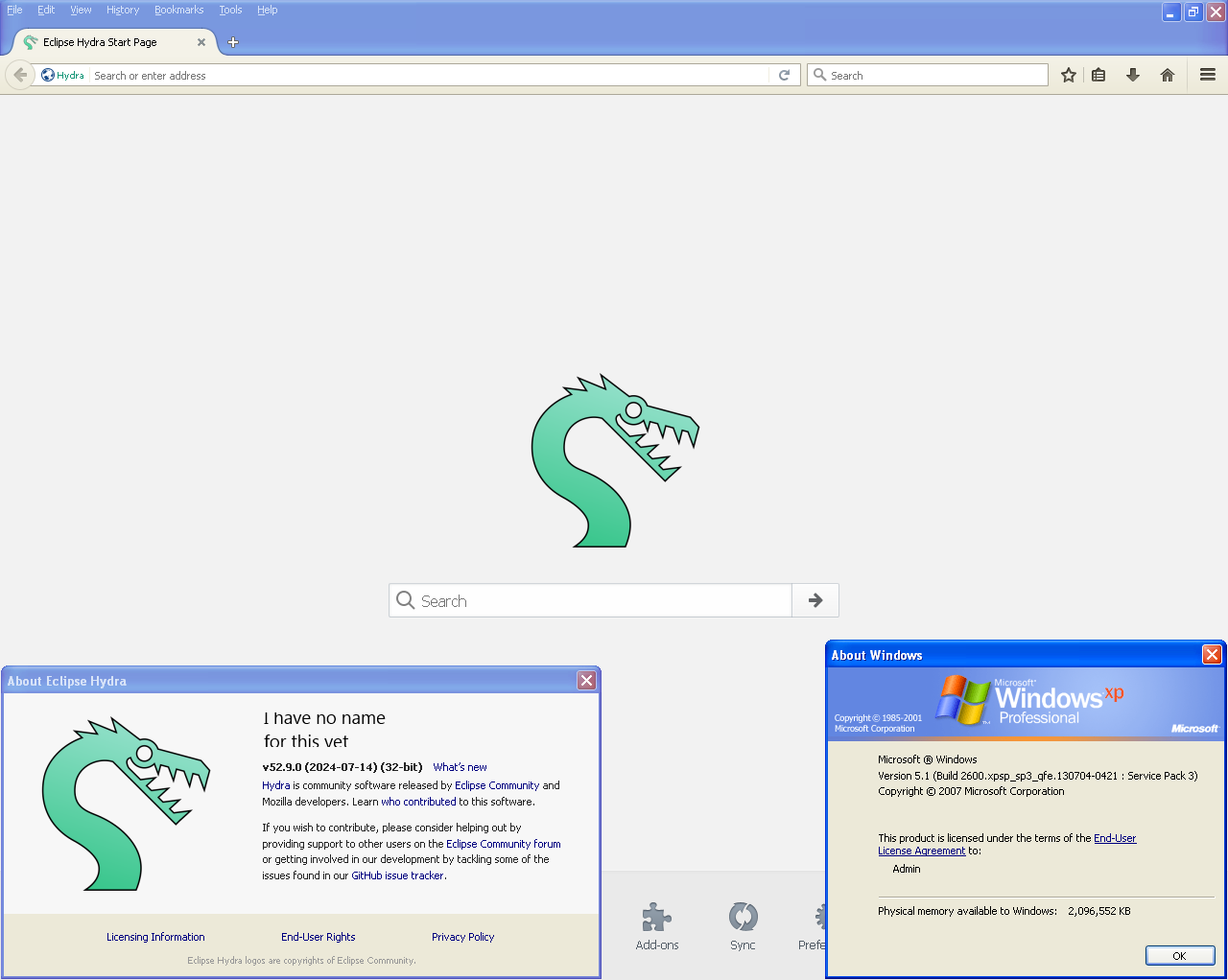Open the Edit menu
Image resolution: width=1228 pixels, height=980 pixels.
(46, 10)
